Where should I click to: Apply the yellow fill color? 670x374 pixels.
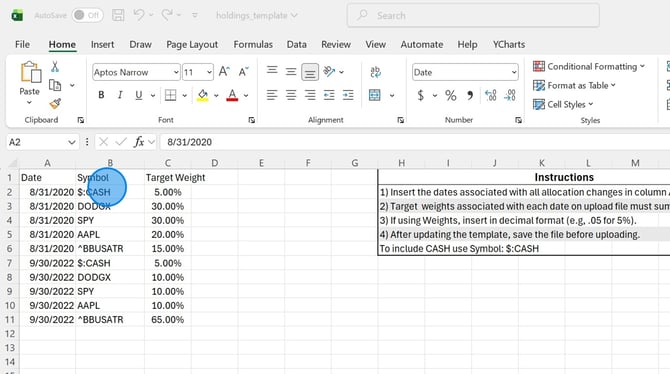(x=203, y=95)
